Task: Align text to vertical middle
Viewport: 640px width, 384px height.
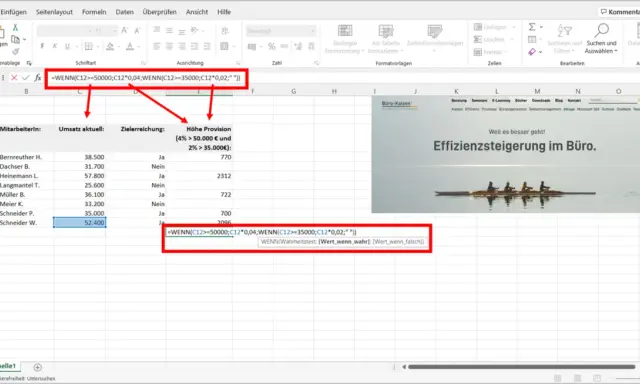Action: click(x=169, y=30)
